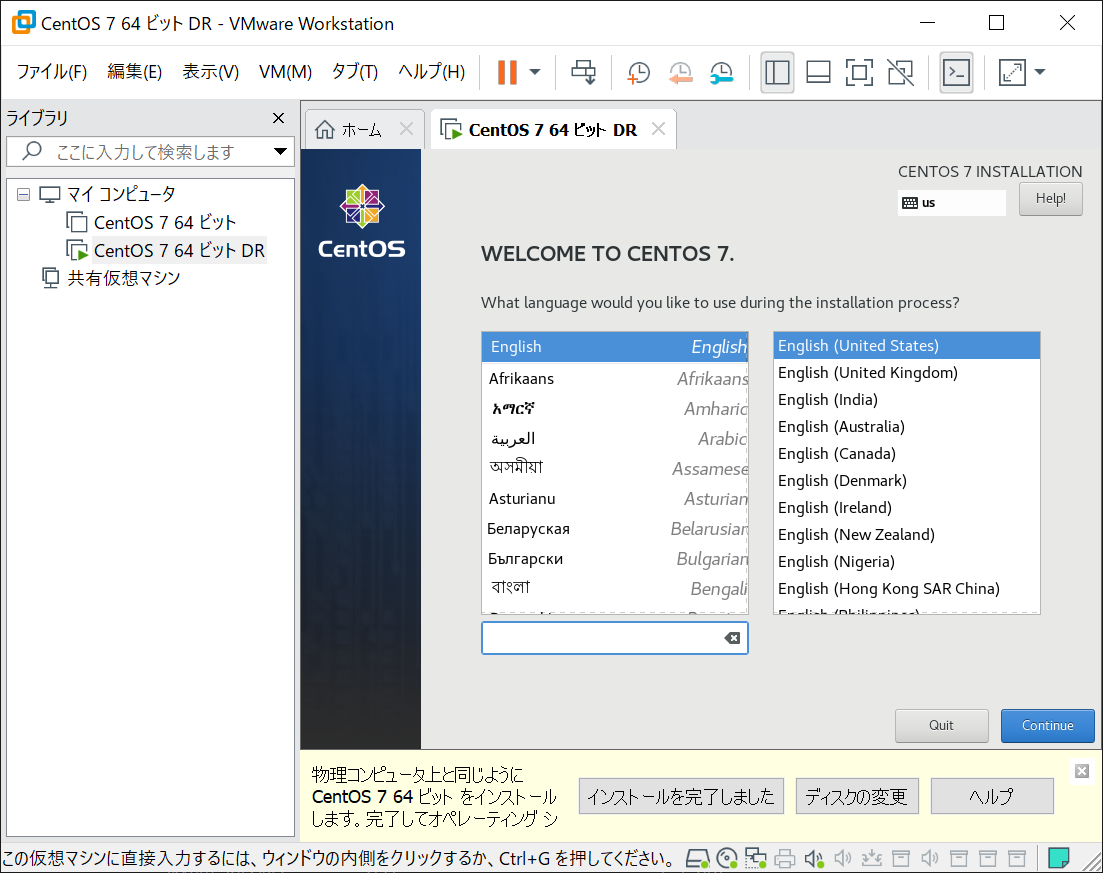Click the us keyboard layout indicator
1103x873 pixels.
click(x=951, y=203)
